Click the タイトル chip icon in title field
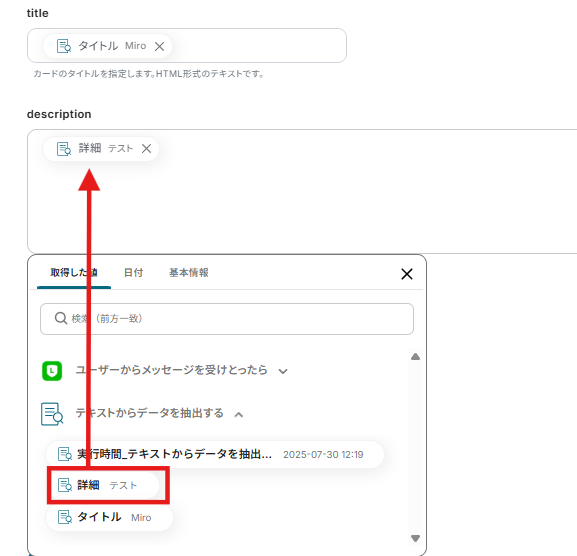The width and height of the screenshot is (577, 556). 64,46
